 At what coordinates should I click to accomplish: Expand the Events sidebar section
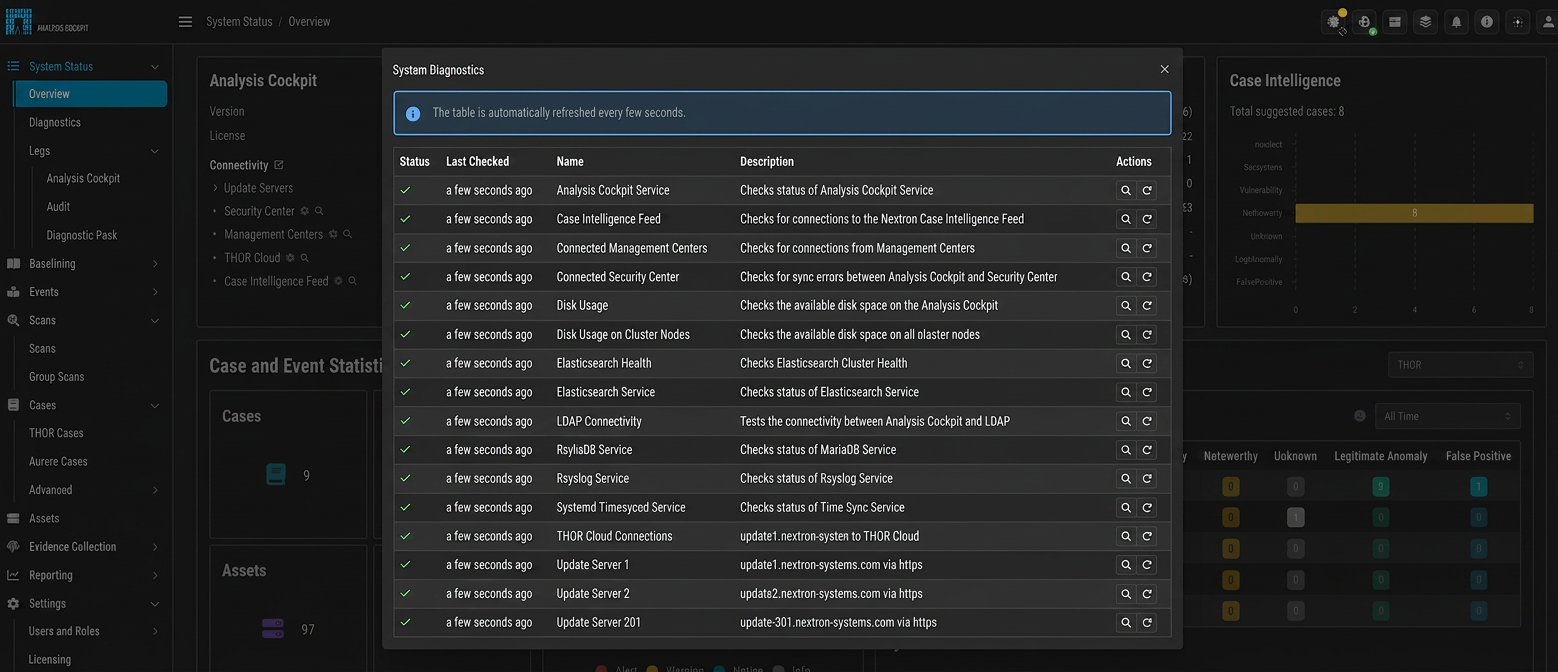pyautogui.click(x=154, y=292)
